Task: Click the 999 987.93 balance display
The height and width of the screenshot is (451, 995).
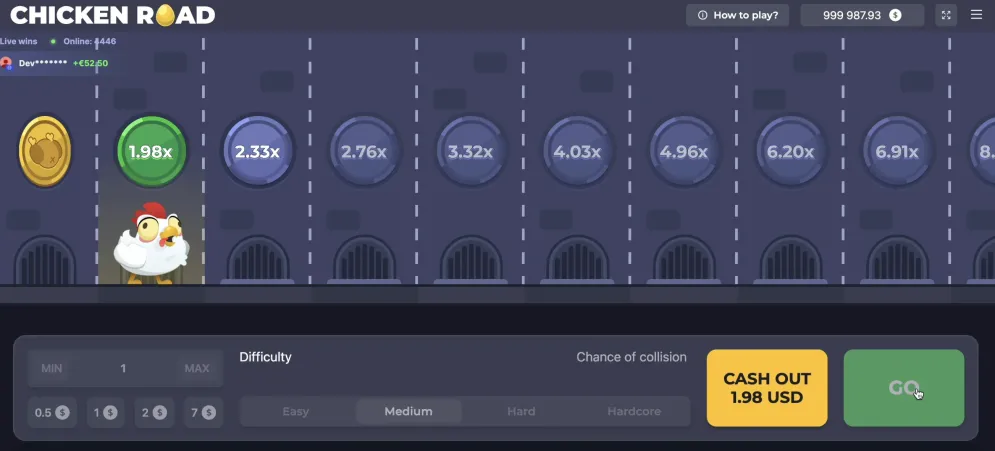Action: pyautogui.click(x=862, y=15)
